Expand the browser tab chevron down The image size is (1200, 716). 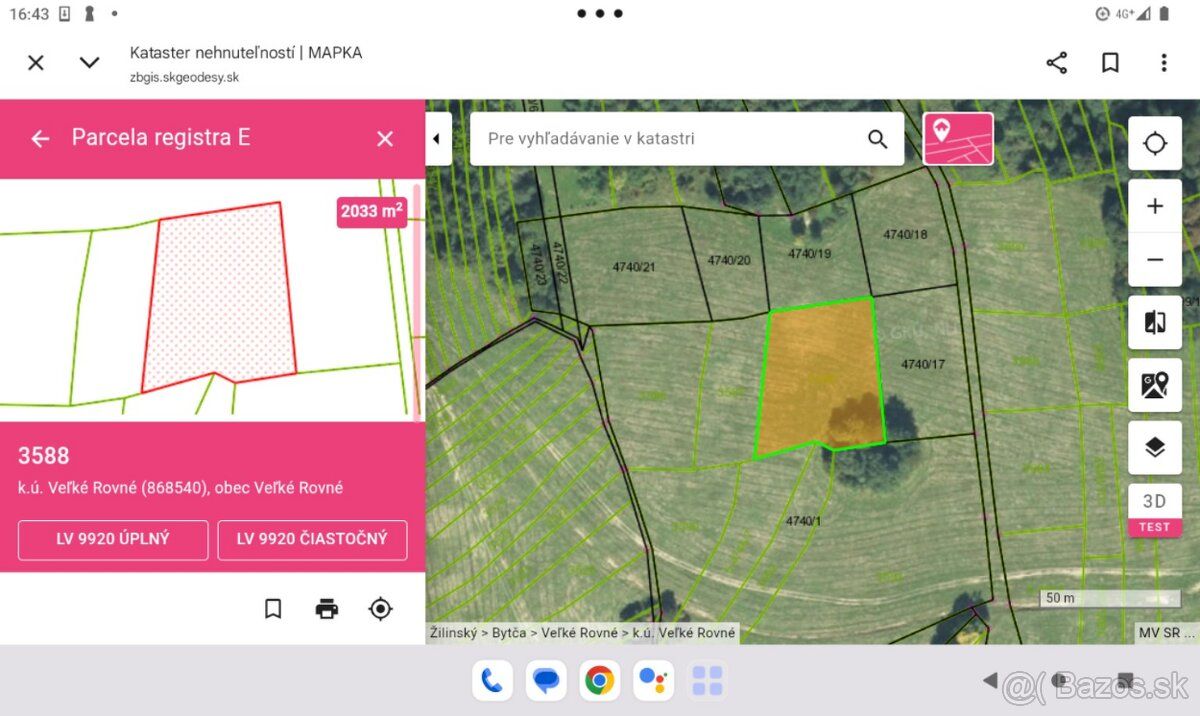point(90,63)
